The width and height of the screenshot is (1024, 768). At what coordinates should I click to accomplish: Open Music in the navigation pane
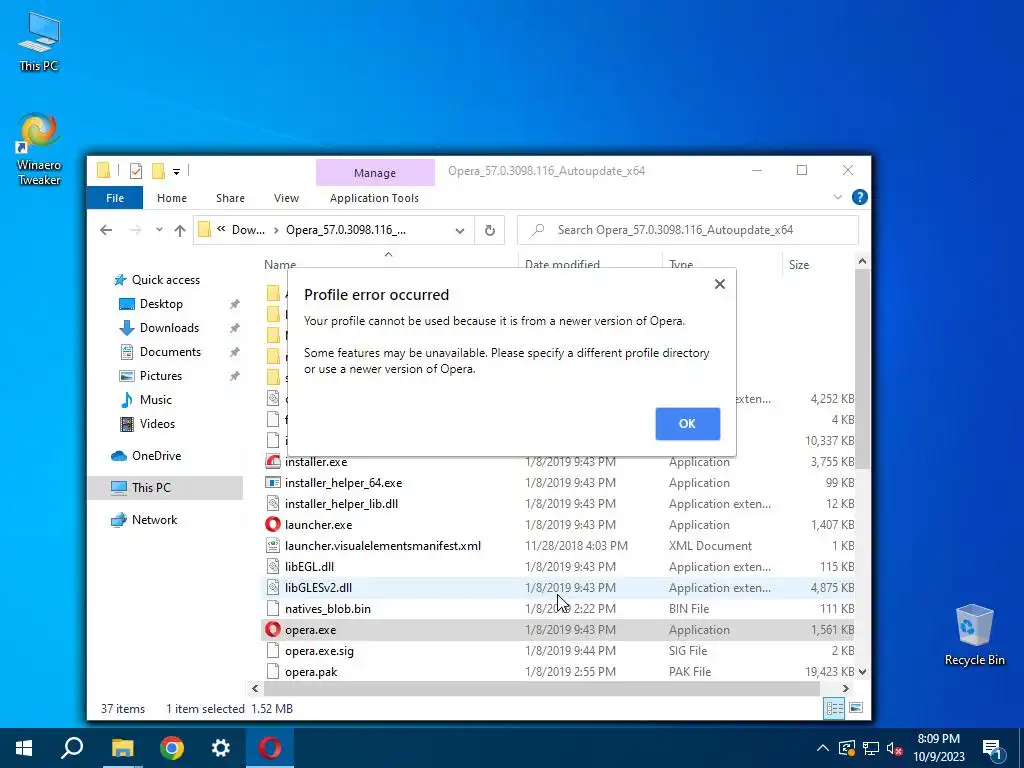point(155,400)
